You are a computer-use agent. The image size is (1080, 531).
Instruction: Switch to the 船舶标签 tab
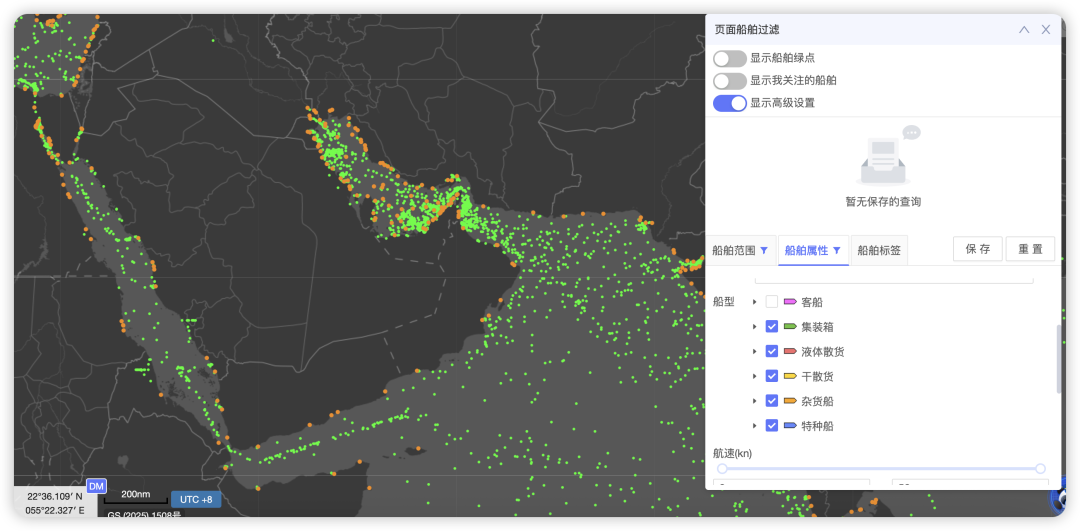tap(879, 250)
